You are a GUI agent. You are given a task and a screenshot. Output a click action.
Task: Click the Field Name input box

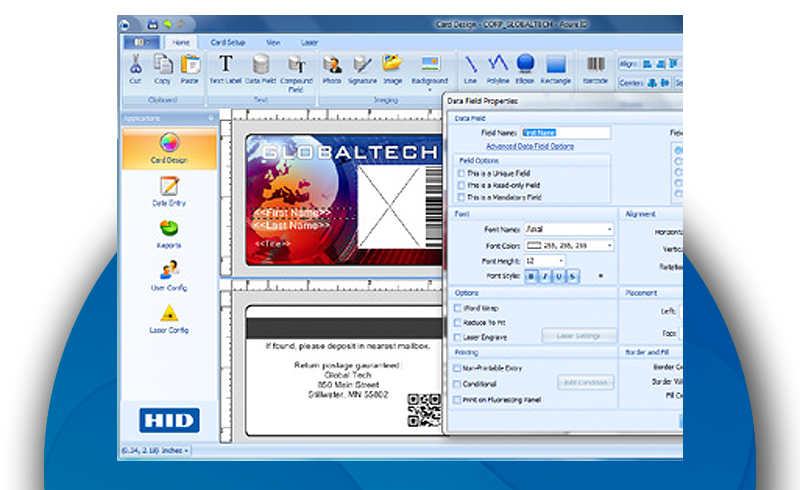pyautogui.click(x=566, y=133)
